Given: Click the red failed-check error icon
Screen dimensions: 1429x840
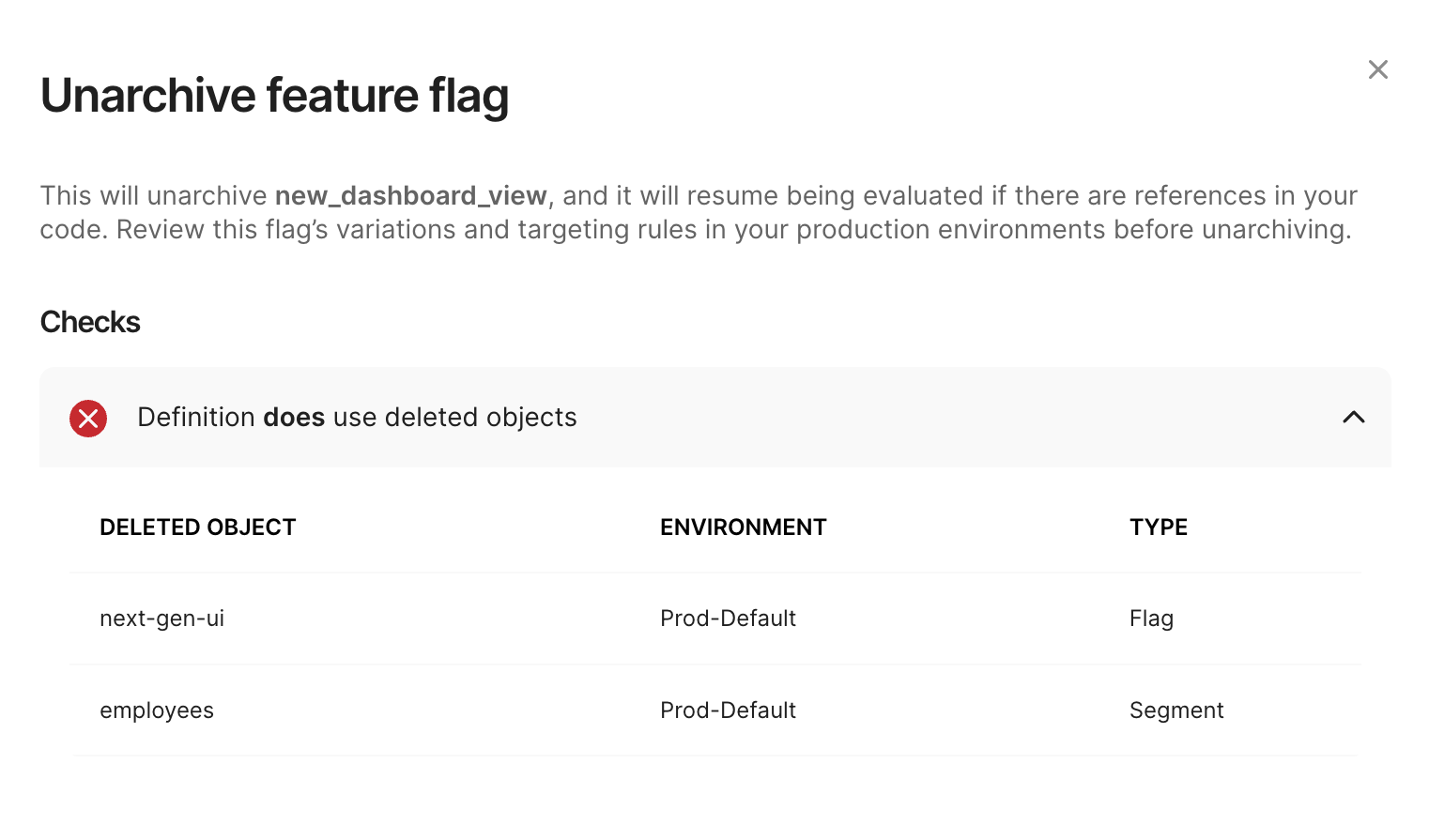Looking at the screenshot, I should [x=88, y=418].
